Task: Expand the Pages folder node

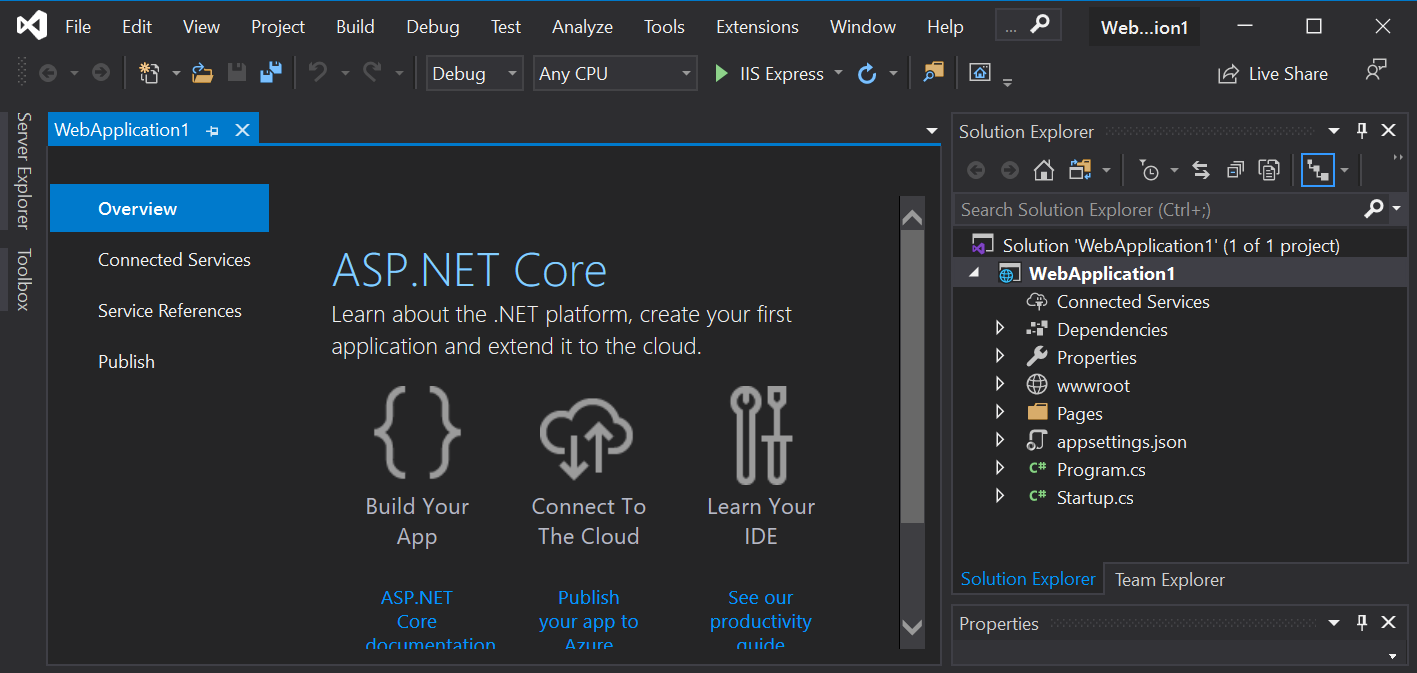Action: [x=1000, y=412]
